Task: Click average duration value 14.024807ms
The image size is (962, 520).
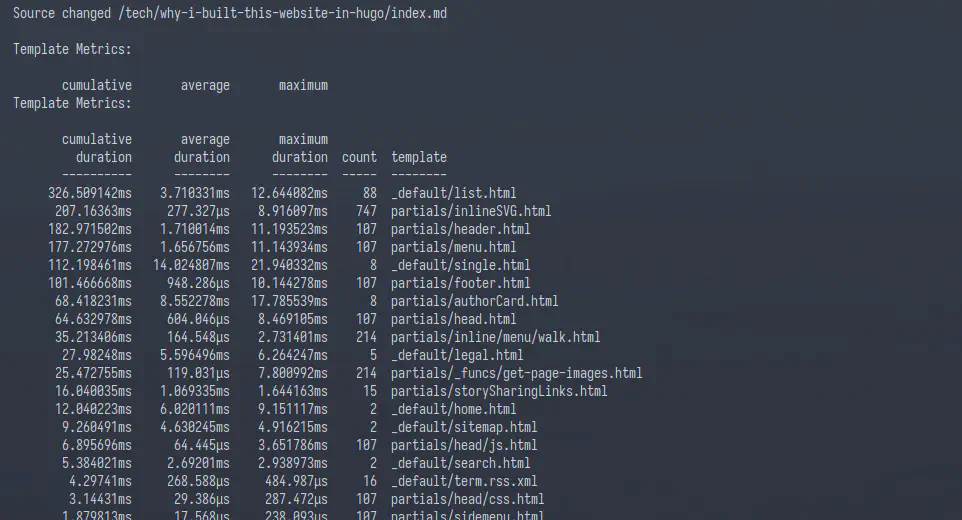Action: (191, 265)
